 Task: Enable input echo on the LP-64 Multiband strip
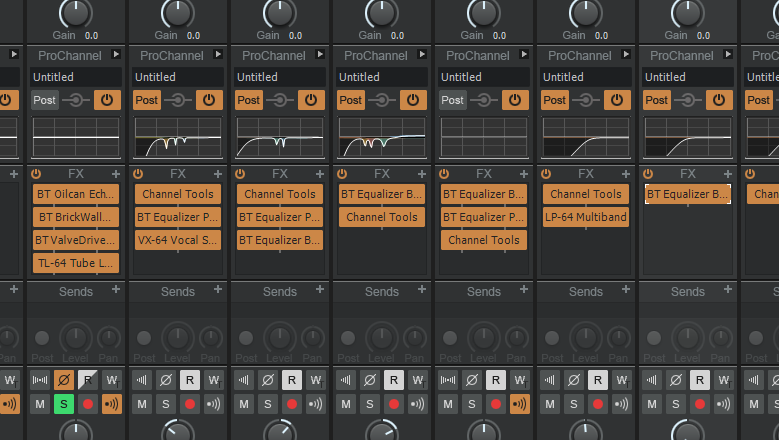click(x=621, y=404)
